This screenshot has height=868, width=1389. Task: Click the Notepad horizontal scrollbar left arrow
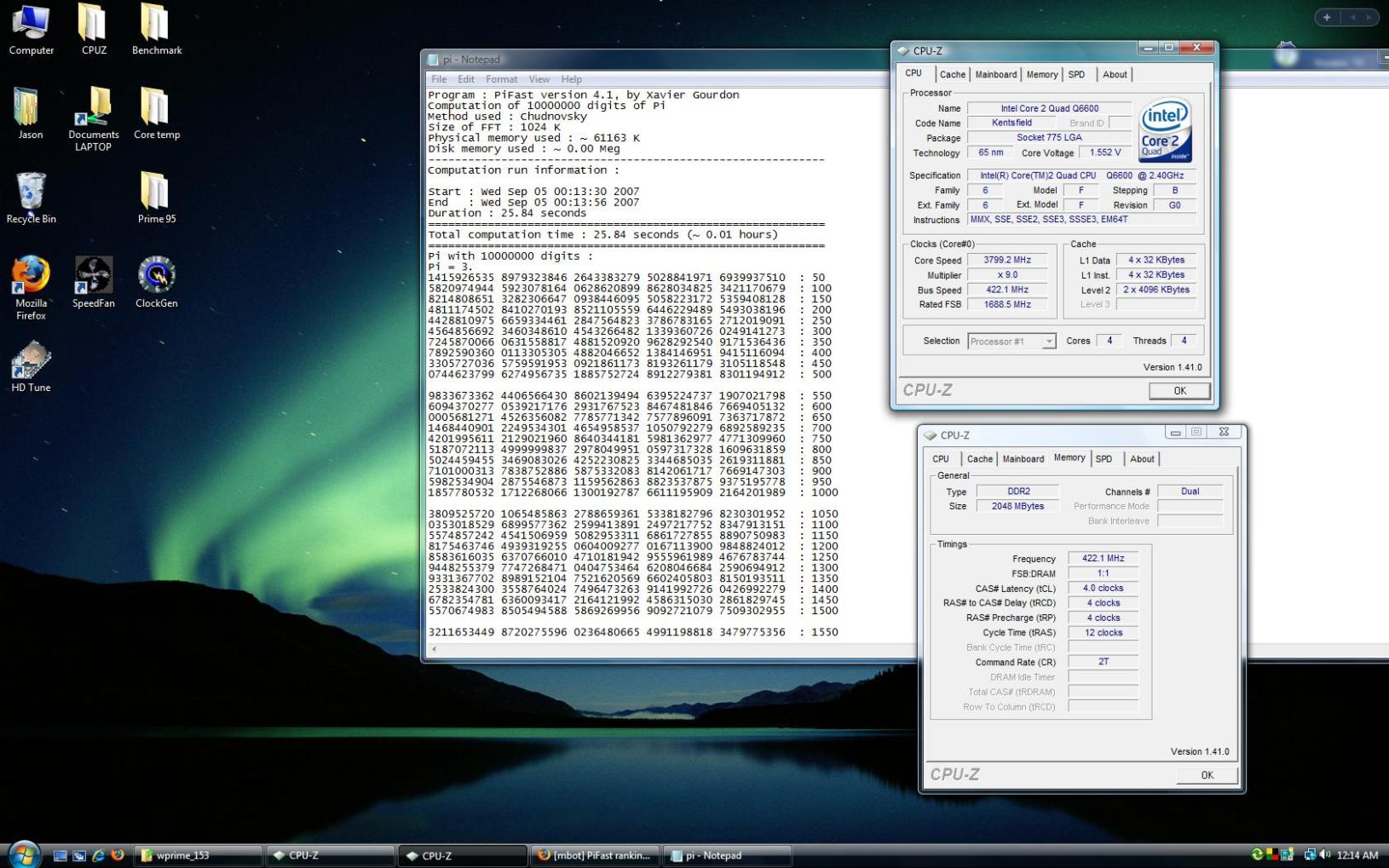(434, 649)
